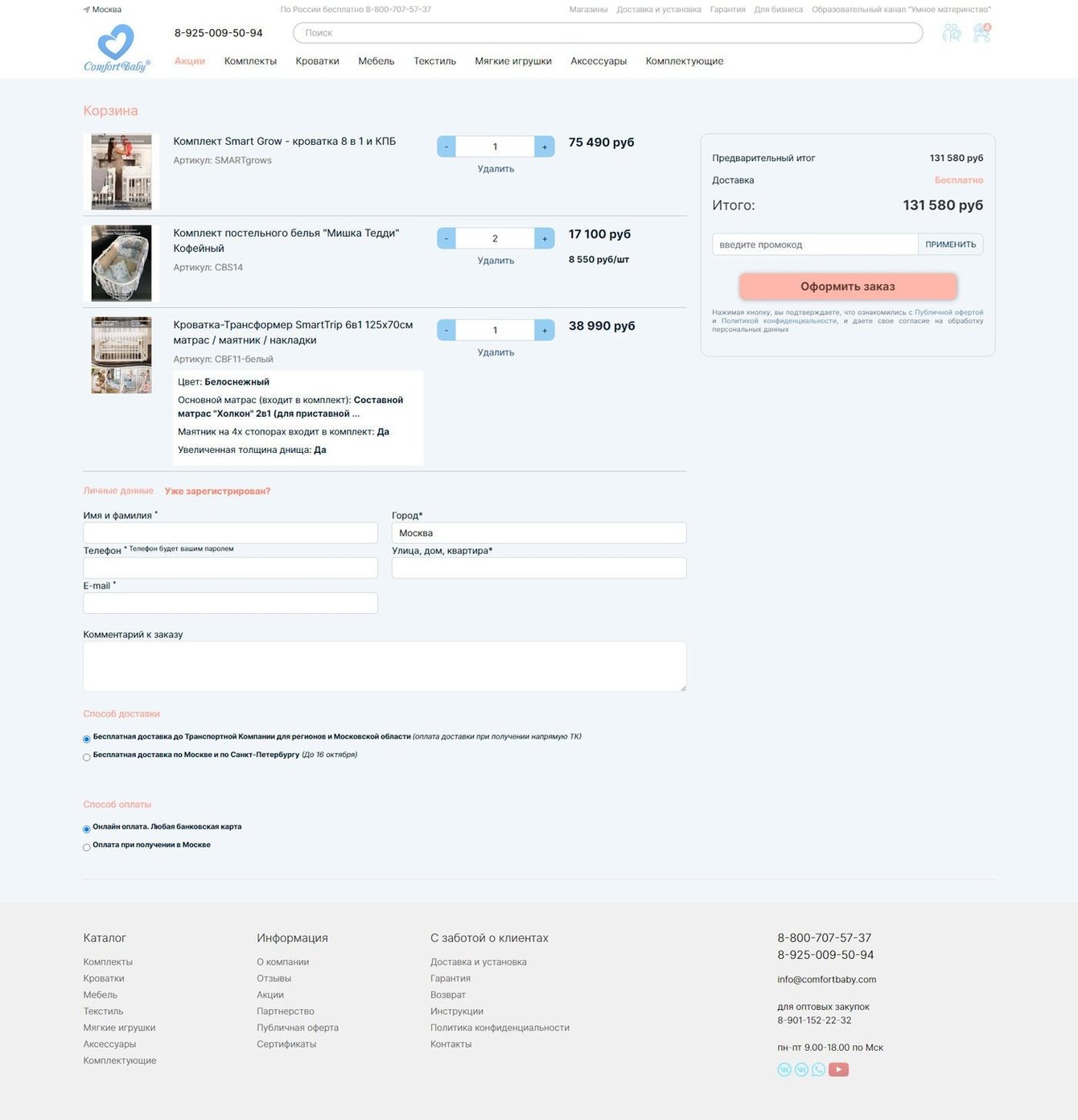Click the Улица, дом, квартира field
The width and height of the screenshot is (1078, 1120).
tap(539, 568)
